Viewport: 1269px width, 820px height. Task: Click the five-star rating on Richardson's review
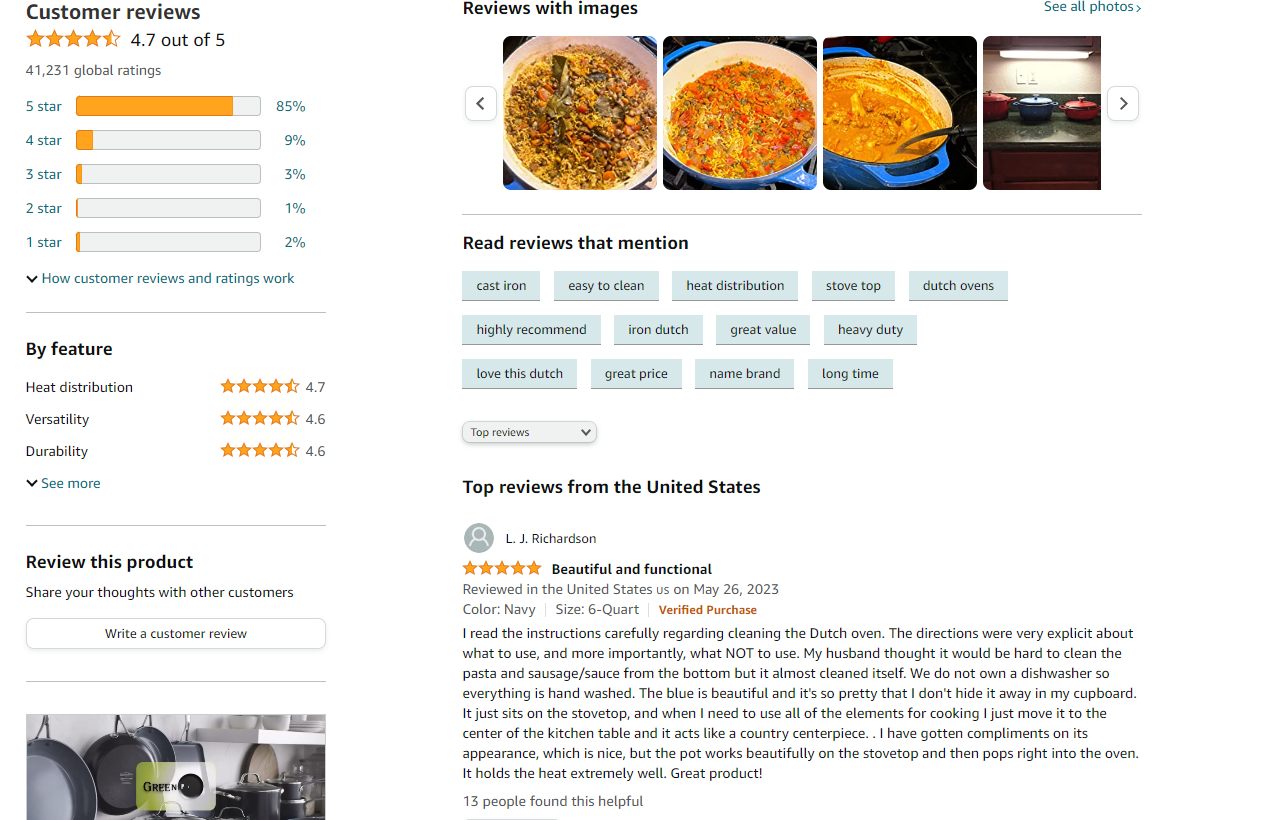(x=502, y=568)
